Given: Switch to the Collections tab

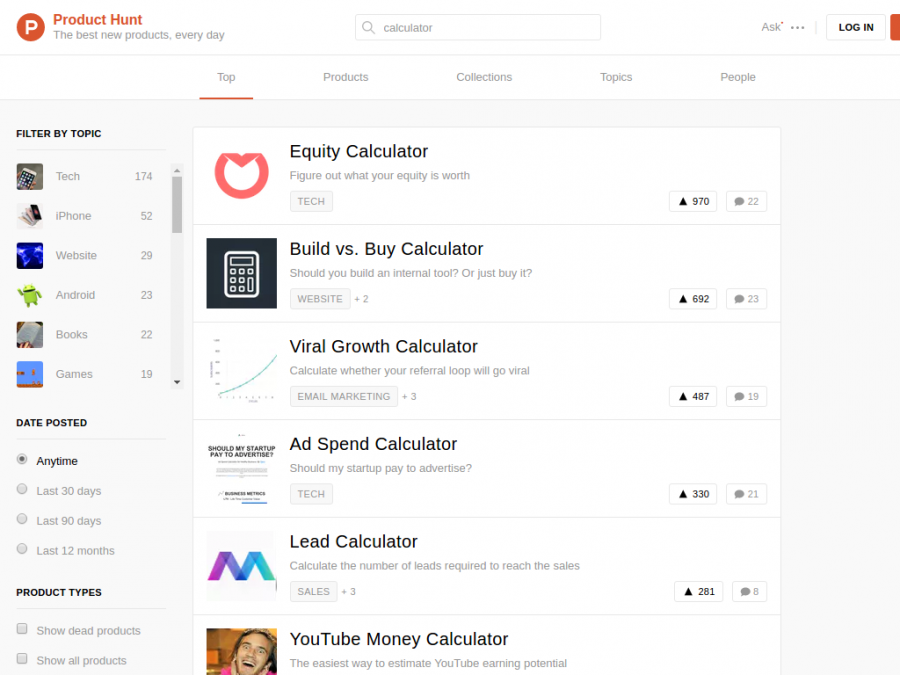Looking at the screenshot, I should click(x=484, y=77).
